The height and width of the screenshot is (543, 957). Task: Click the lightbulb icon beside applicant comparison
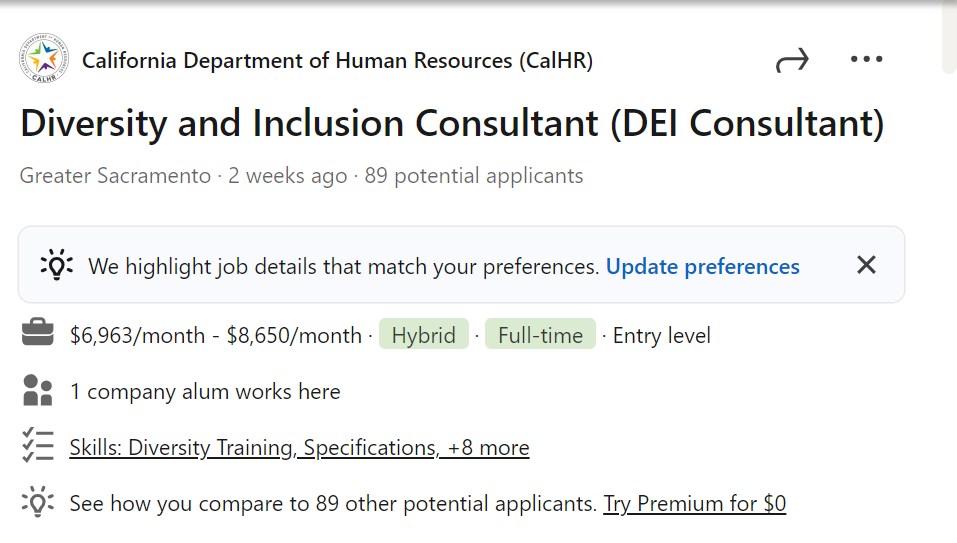(x=38, y=502)
